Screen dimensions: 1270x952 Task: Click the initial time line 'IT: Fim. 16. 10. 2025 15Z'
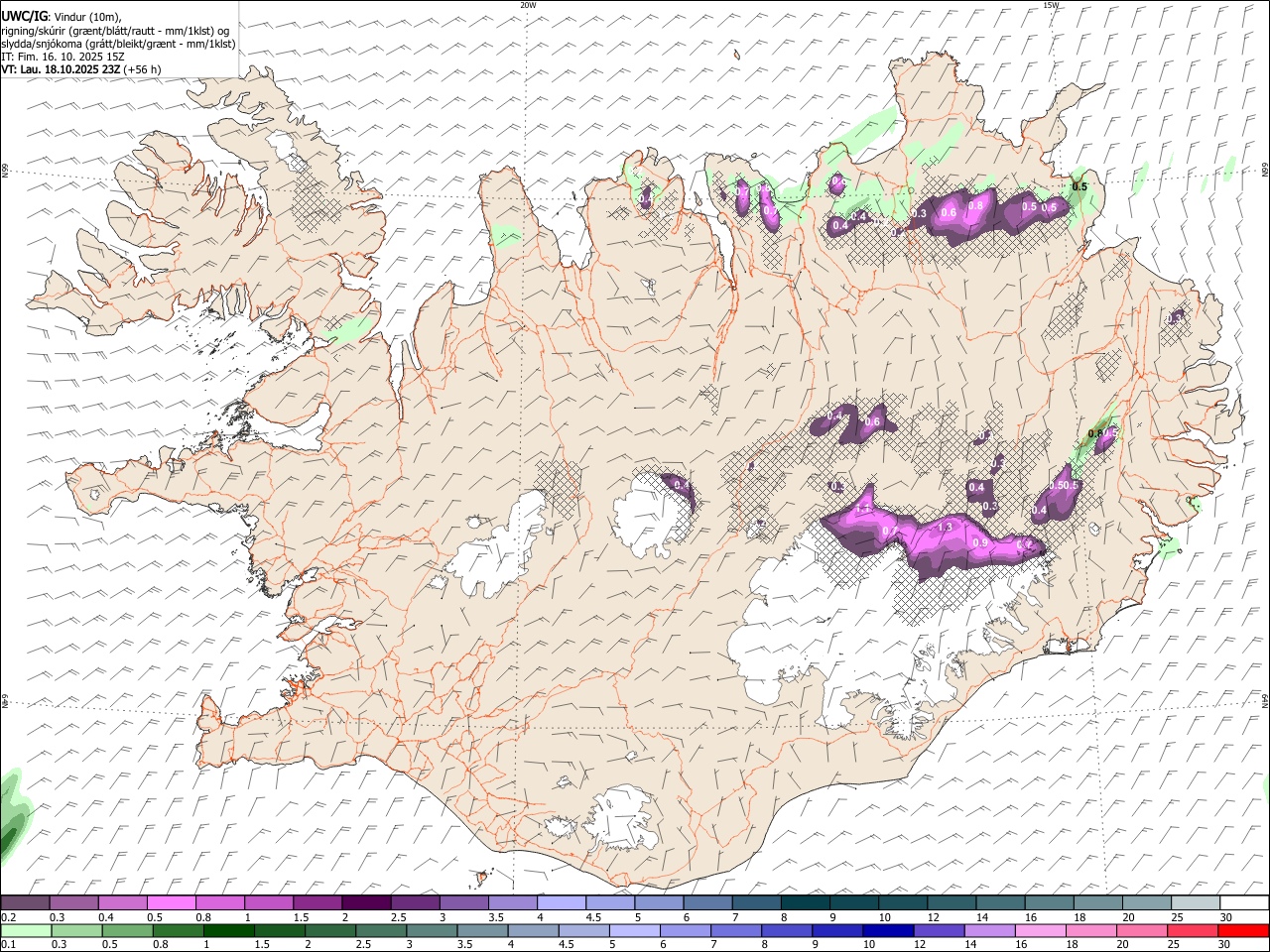tap(63, 57)
